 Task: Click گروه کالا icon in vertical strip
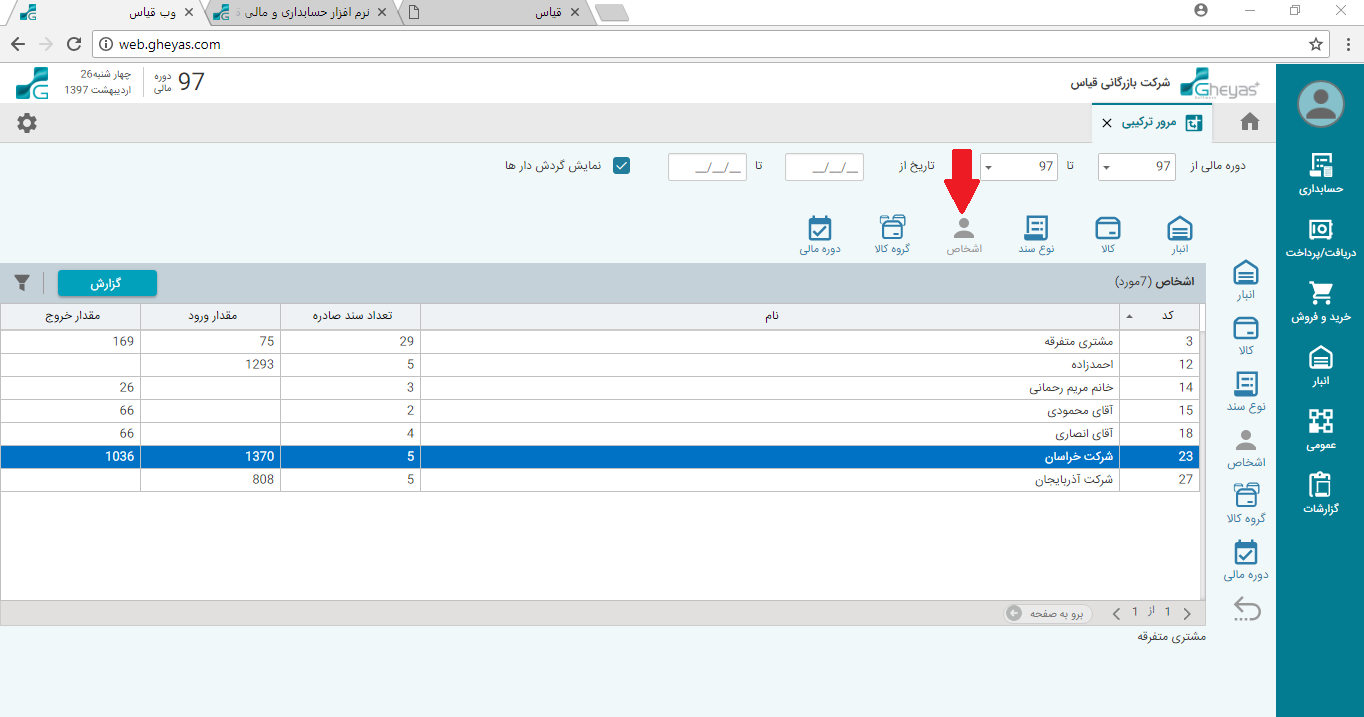coord(1246,504)
